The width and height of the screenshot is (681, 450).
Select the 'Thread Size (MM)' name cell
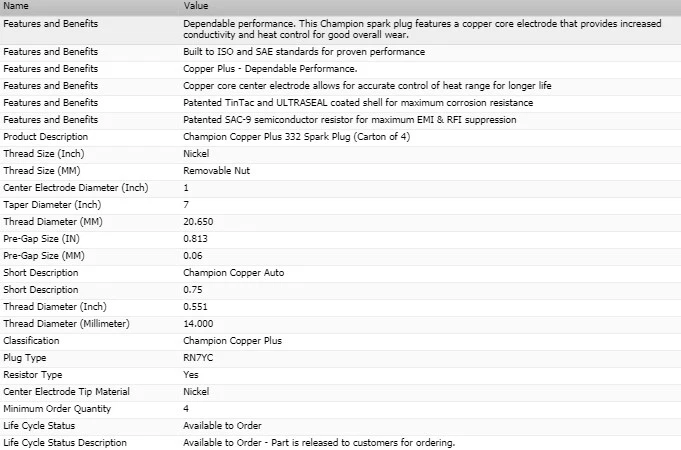pyautogui.click(x=42, y=171)
